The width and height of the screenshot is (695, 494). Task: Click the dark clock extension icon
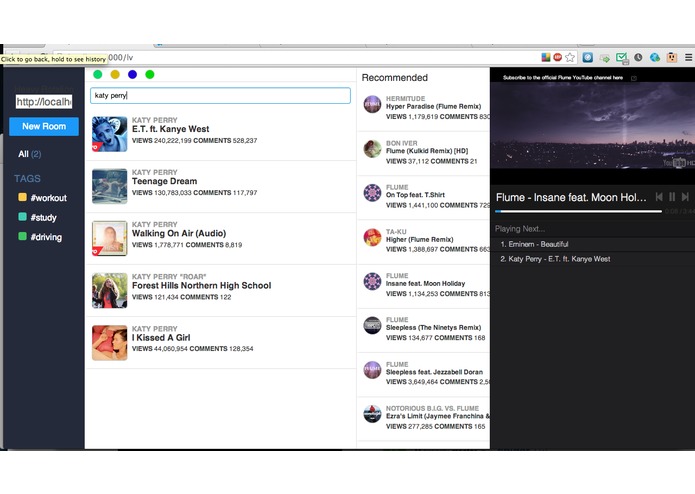[x=638, y=57]
